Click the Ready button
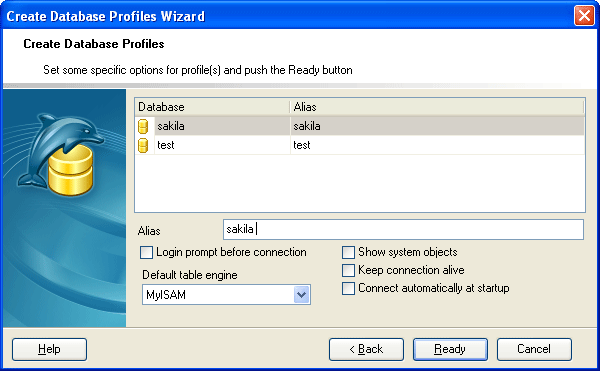 click(x=450, y=349)
